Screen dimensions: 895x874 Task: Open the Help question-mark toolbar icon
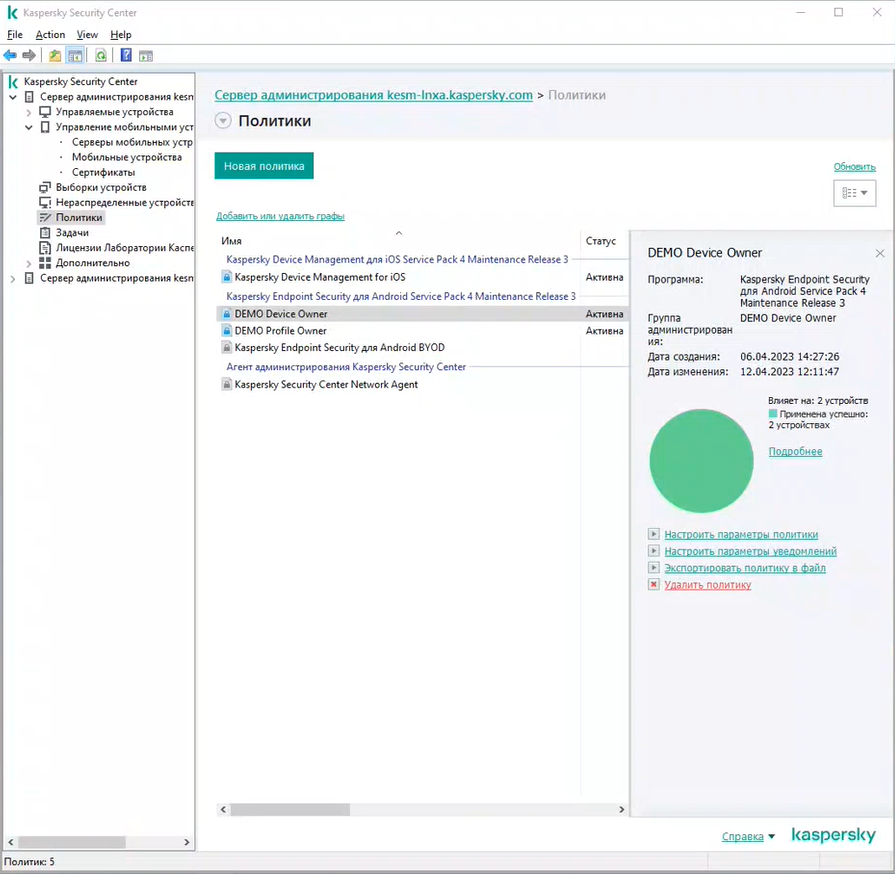[x=126, y=55]
